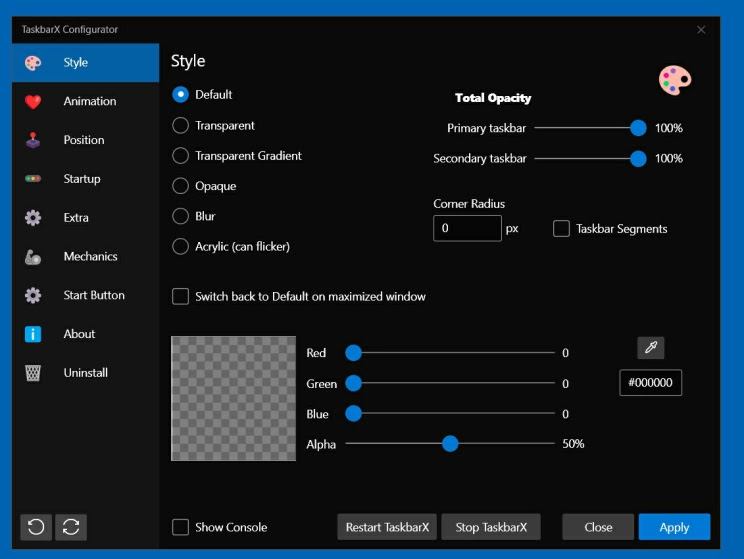Select the Opaque style radio button
The height and width of the screenshot is (559, 744).
(180, 186)
